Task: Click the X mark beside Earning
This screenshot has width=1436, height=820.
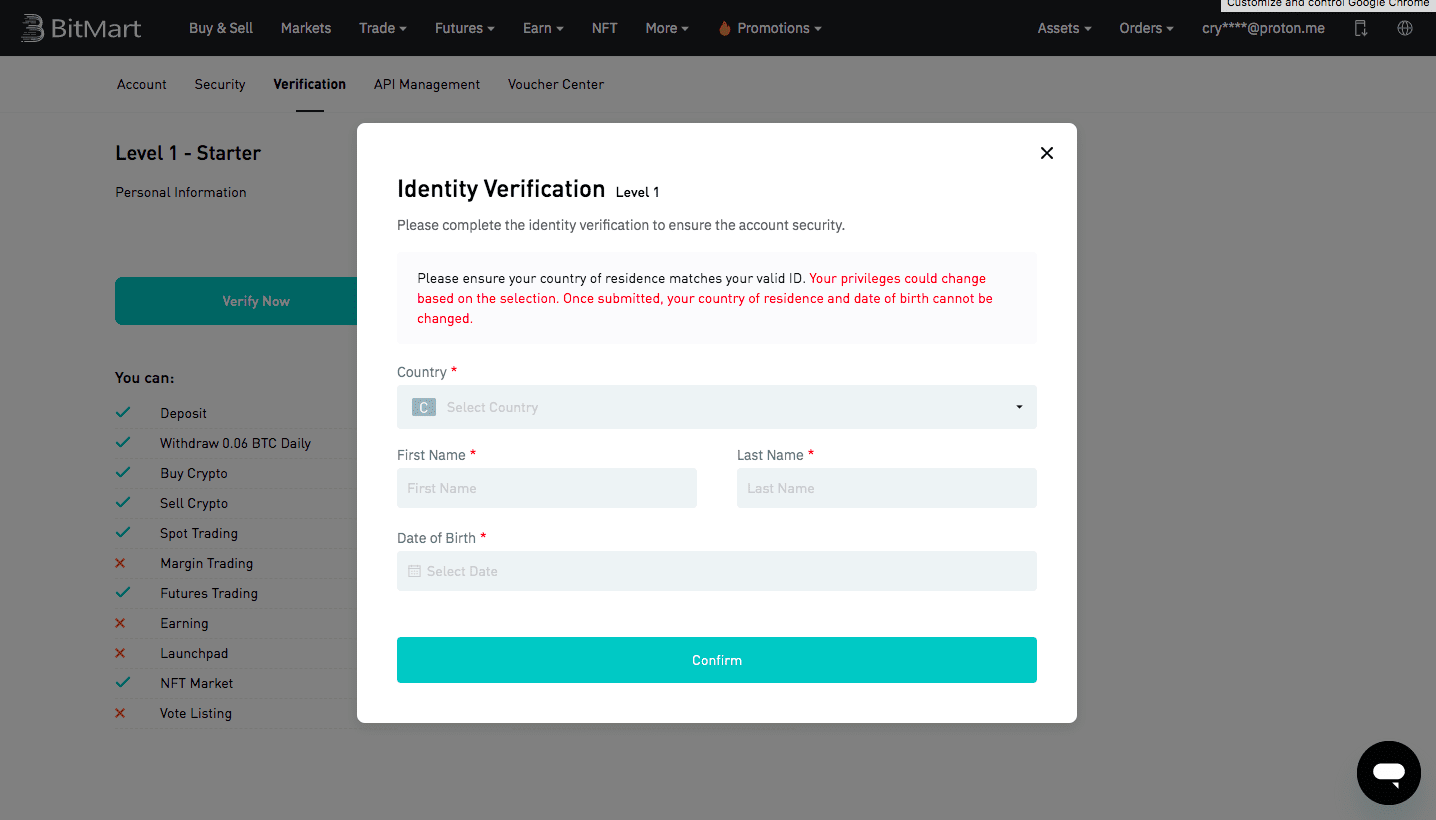Action: 121,623
